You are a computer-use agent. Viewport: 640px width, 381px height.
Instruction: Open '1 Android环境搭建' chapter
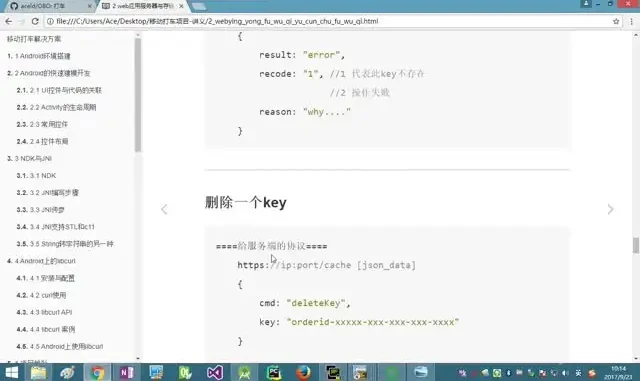39,56
